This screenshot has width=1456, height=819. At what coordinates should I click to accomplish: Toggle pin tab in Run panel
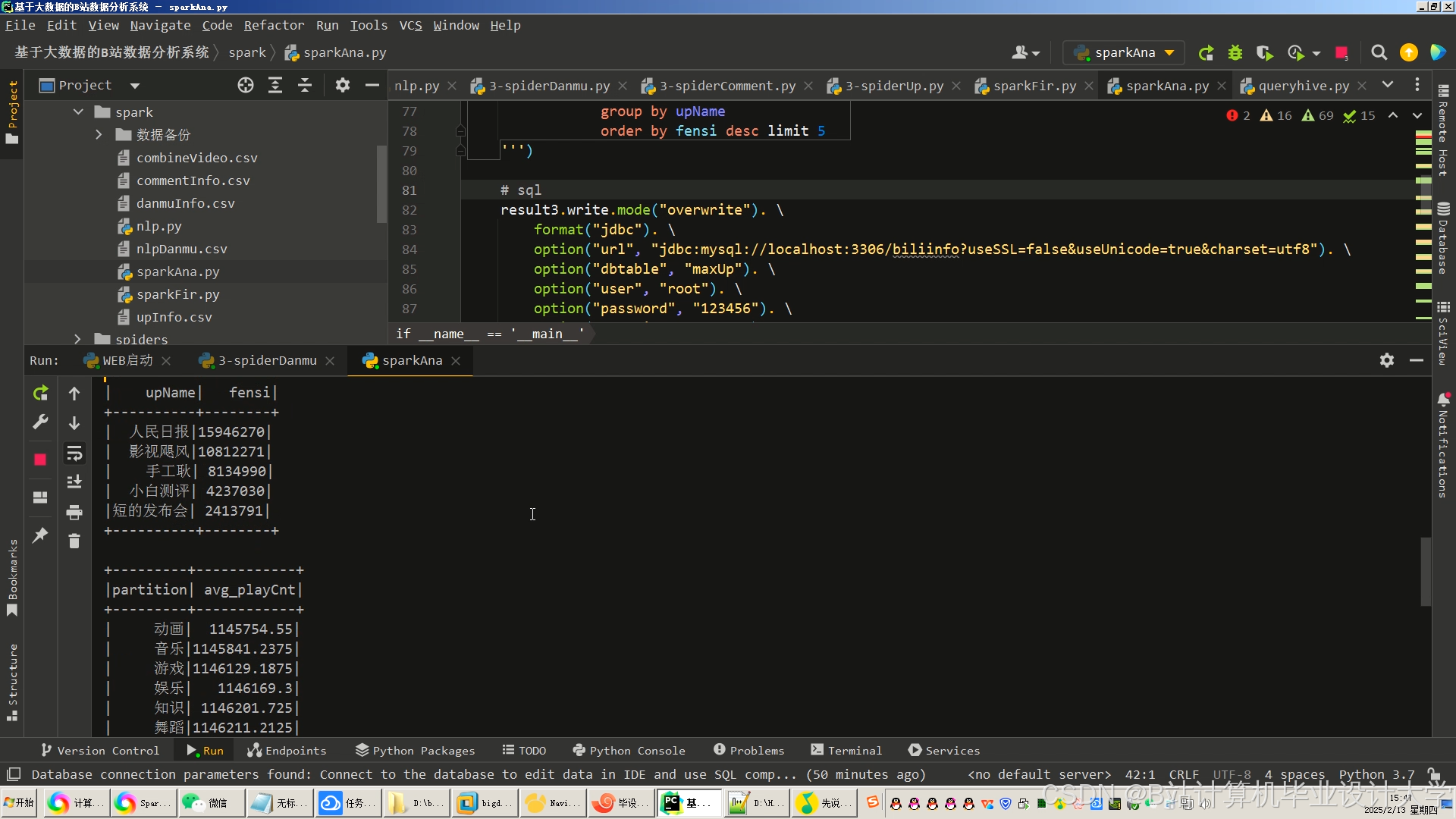(40, 535)
